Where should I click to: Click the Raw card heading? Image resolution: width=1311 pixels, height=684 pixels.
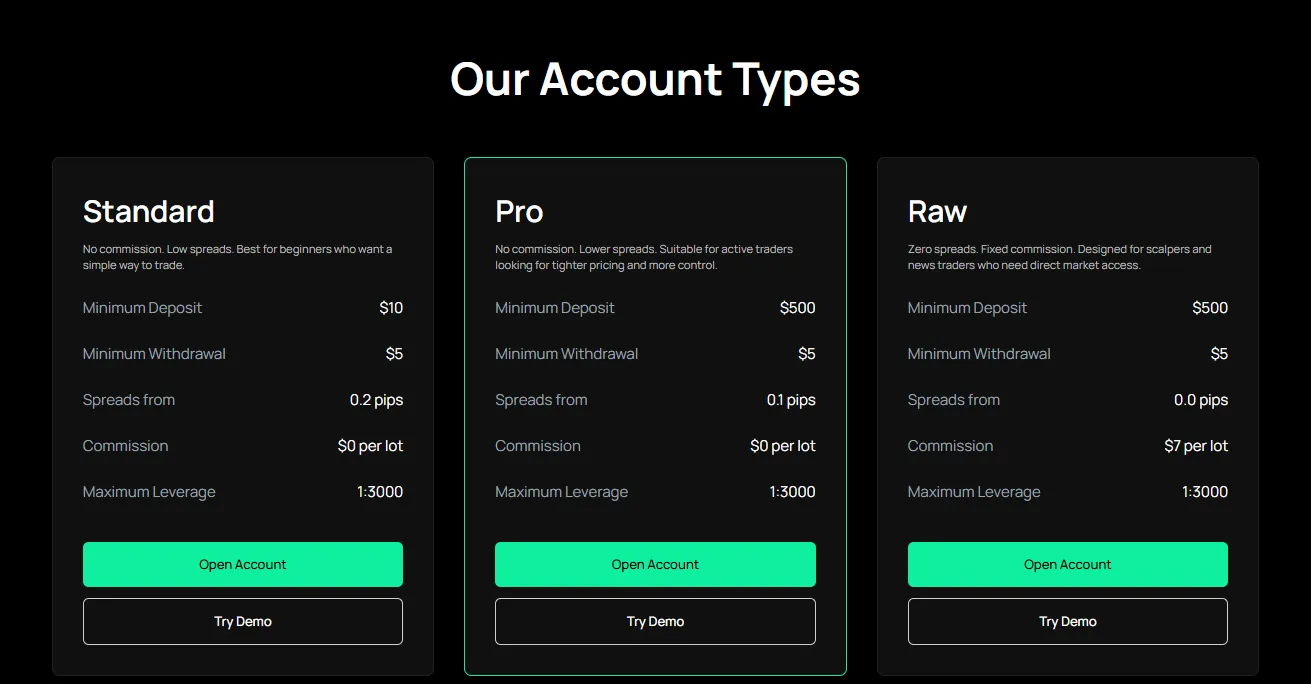[x=937, y=212]
